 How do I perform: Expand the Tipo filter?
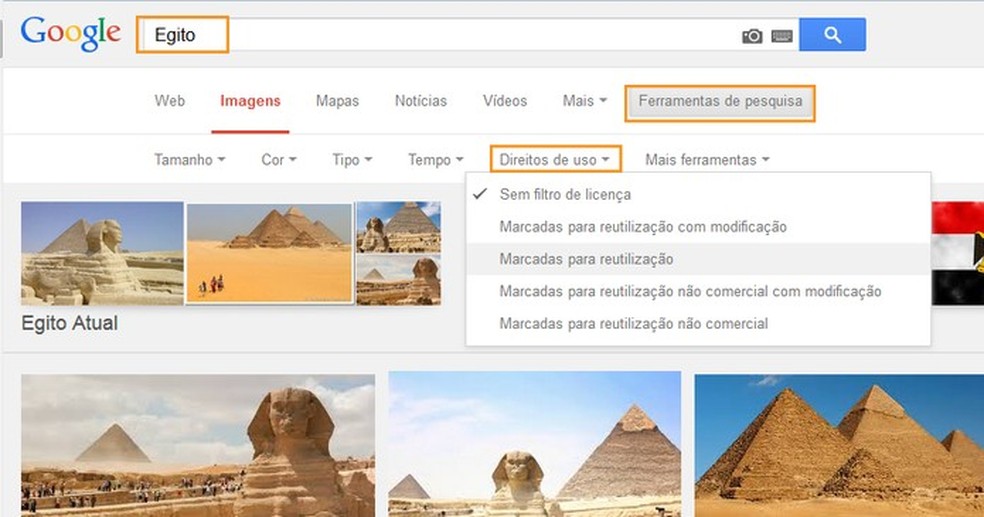(352, 160)
